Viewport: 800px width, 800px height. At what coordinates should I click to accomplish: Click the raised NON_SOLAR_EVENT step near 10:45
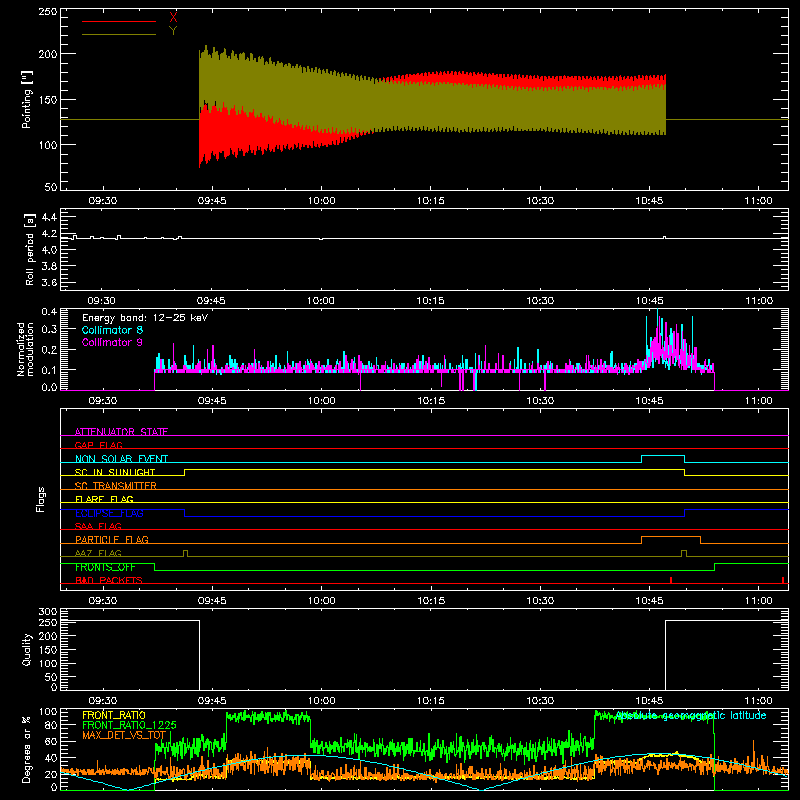pos(663,456)
